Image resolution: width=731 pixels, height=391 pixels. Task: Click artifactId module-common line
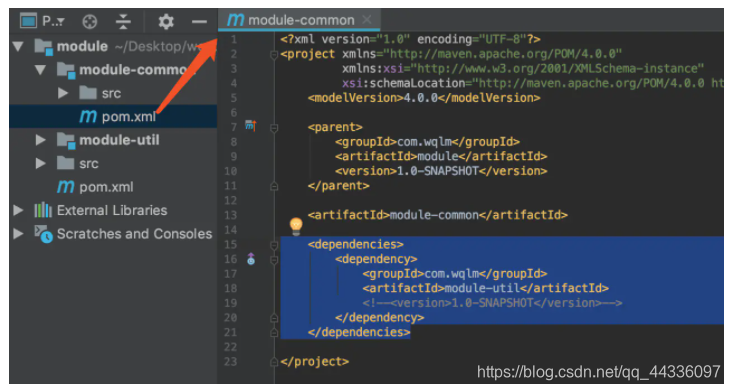[437, 215]
